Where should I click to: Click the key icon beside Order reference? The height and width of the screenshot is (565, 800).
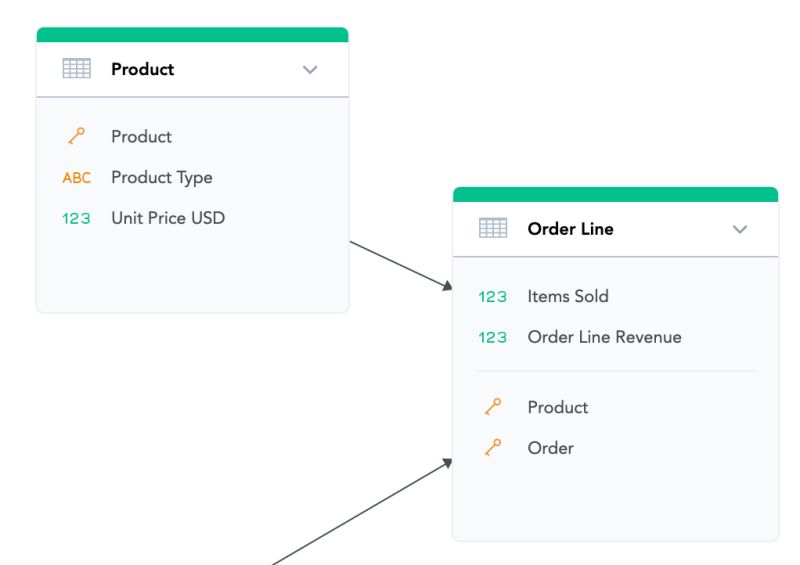(x=492, y=448)
